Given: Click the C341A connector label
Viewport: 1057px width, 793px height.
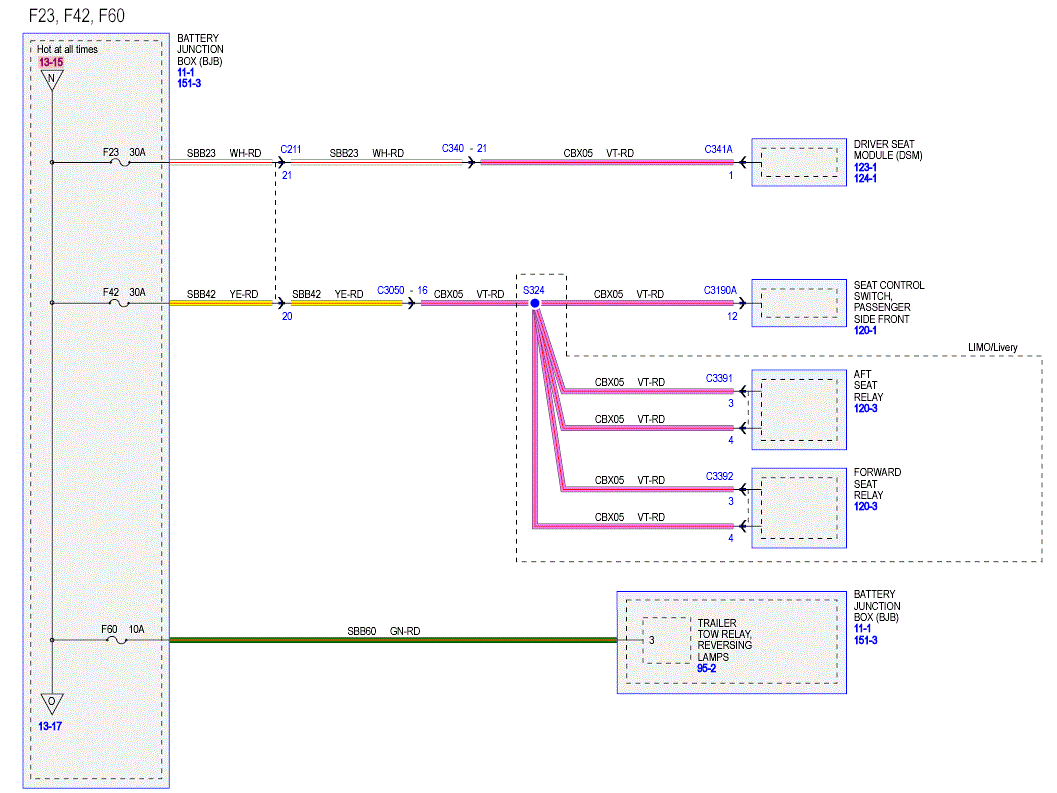Looking at the screenshot, I should tap(718, 149).
